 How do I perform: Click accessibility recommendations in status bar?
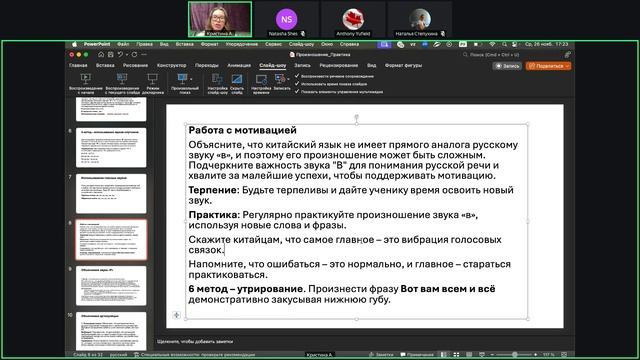click(x=194, y=355)
